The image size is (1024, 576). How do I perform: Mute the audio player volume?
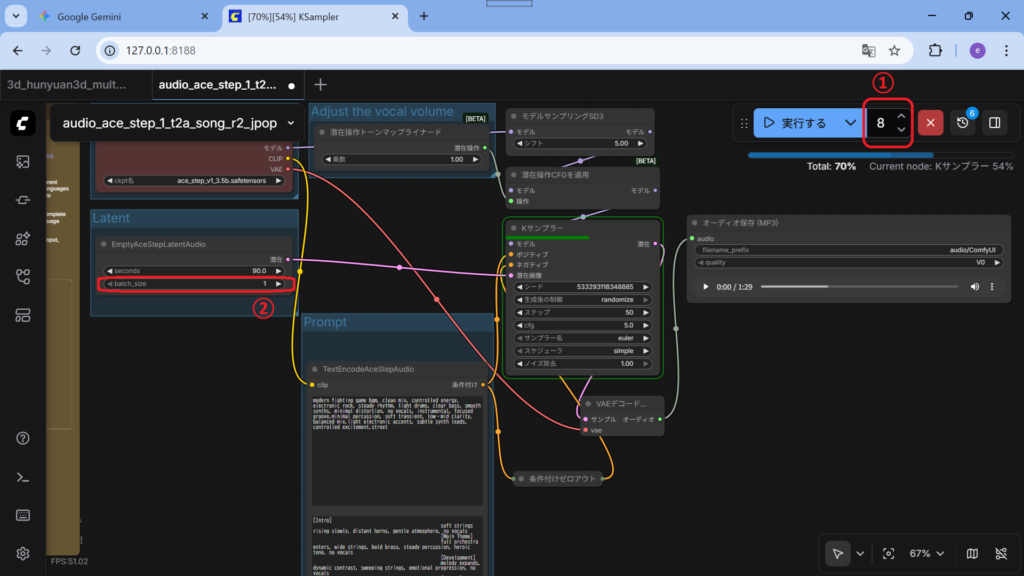click(975, 287)
